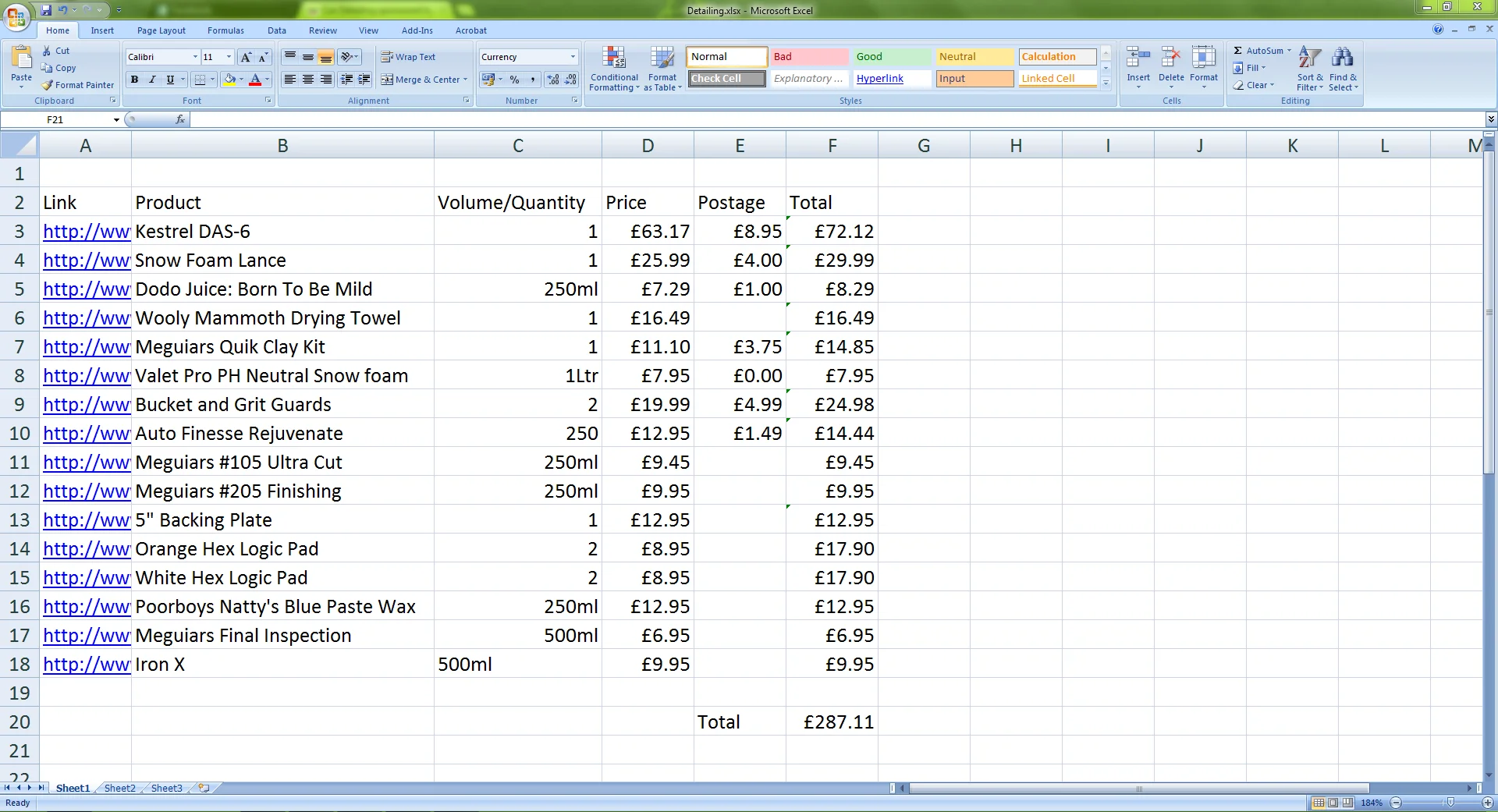Viewport: 1498px width, 812px height.
Task: Toggle bold formatting
Action: point(135,80)
